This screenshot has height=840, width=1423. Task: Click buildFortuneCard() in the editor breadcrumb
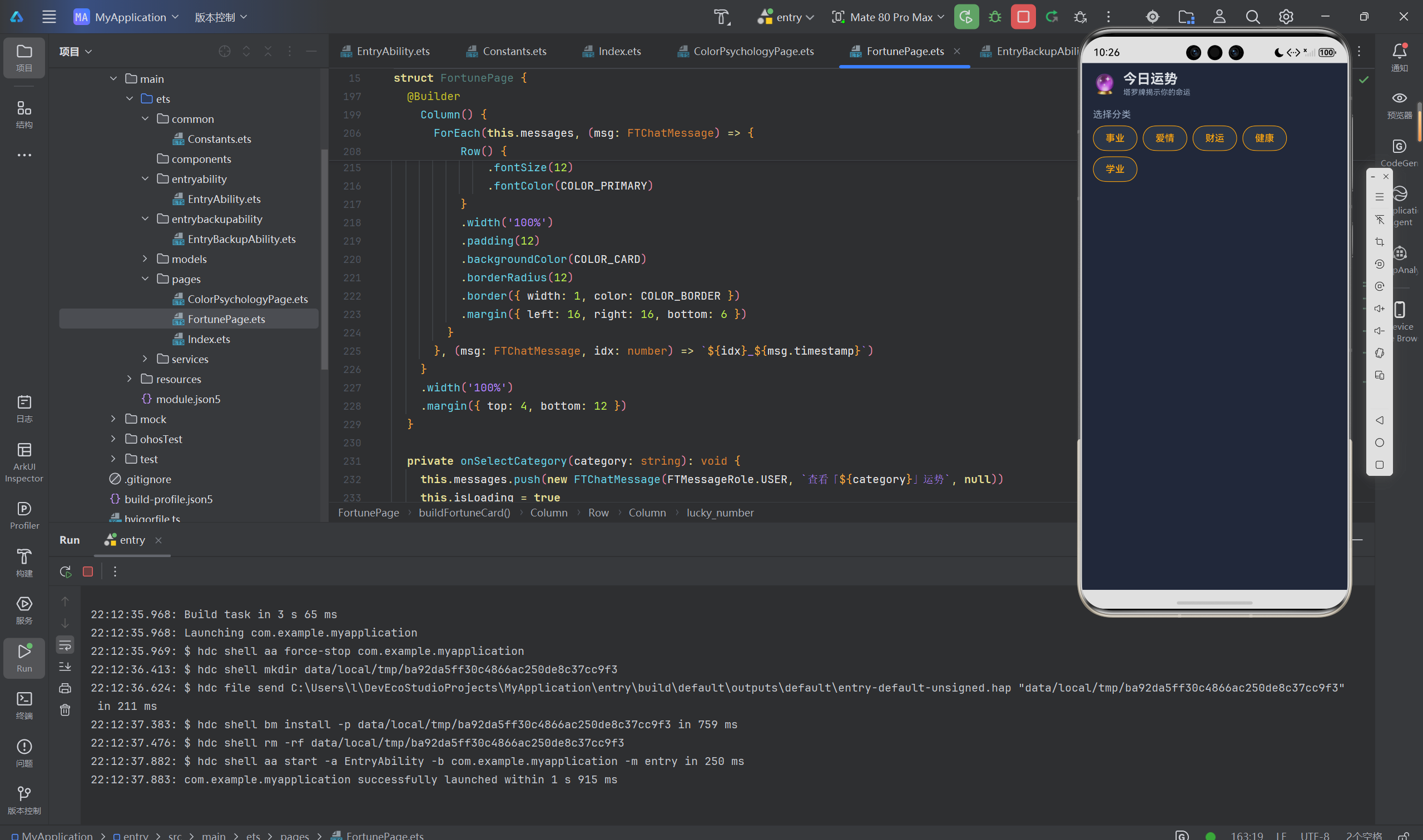pyautogui.click(x=464, y=513)
